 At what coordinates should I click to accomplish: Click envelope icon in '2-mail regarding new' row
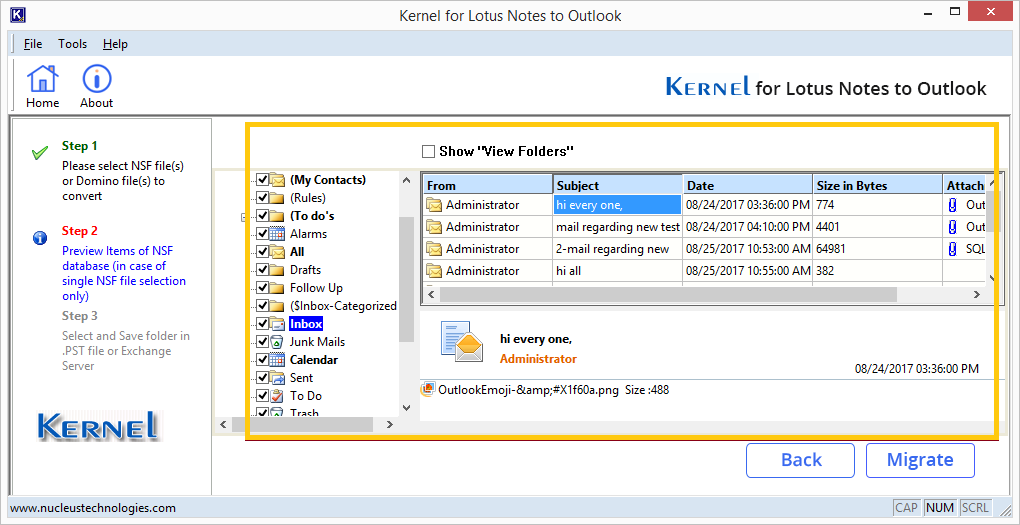point(434,249)
